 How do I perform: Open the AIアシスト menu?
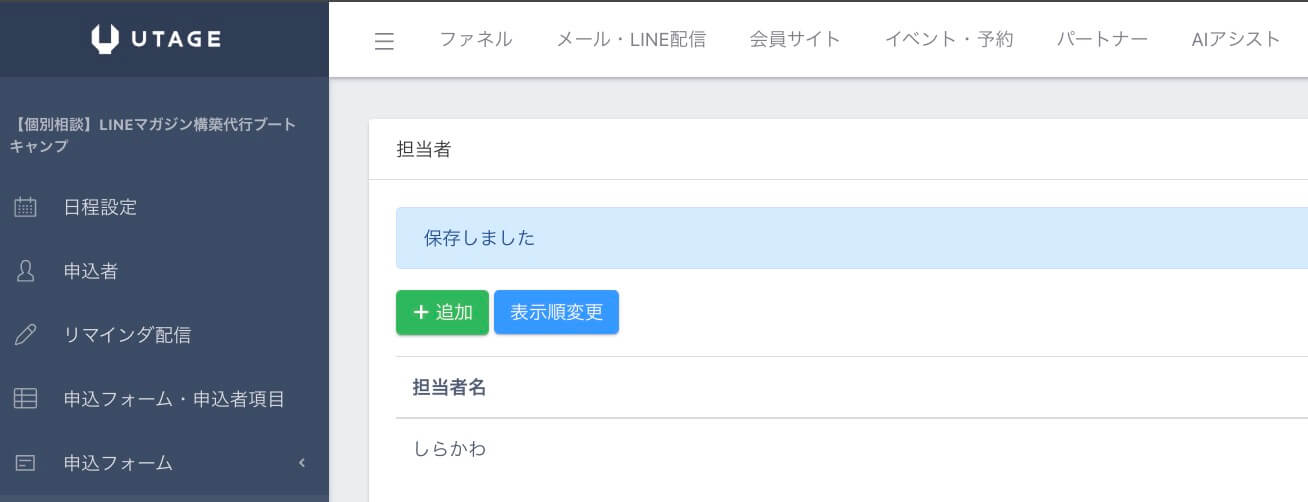(x=1236, y=39)
